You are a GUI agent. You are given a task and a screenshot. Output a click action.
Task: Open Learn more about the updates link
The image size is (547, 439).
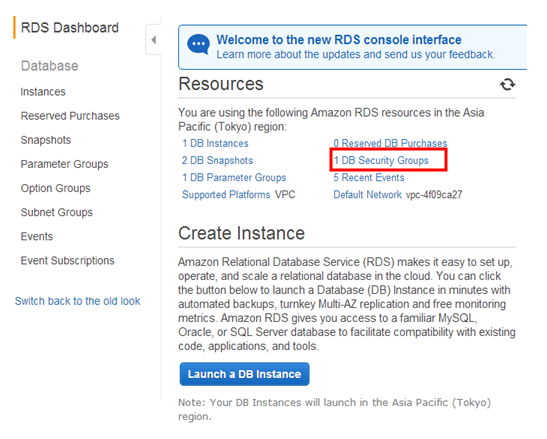pyautogui.click(x=355, y=54)
